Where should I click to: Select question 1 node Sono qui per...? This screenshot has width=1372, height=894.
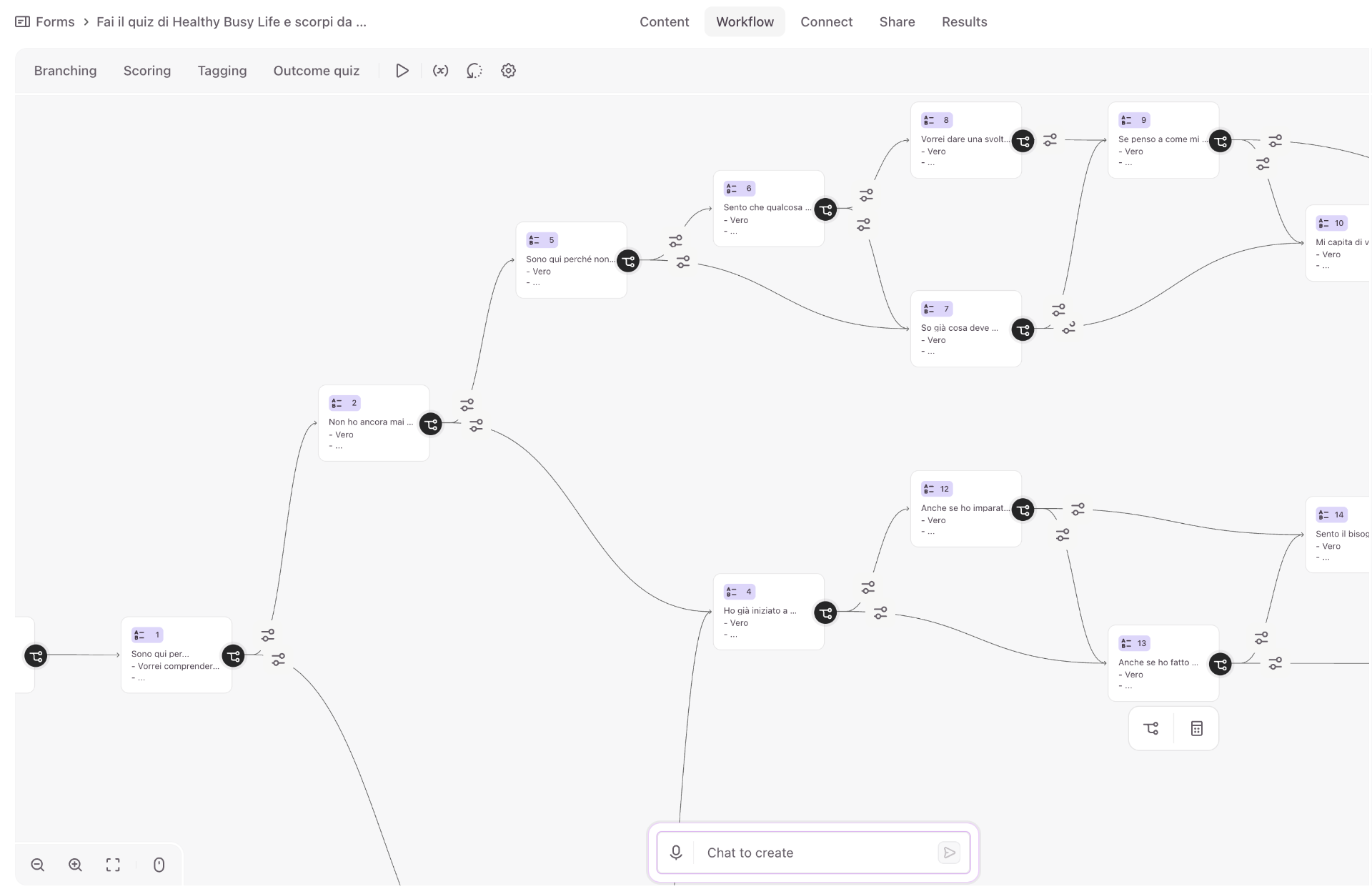[x=177, y=655]
